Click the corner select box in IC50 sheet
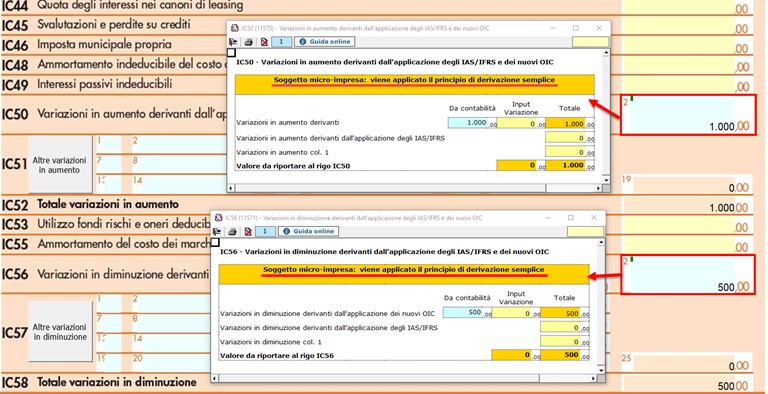 coord(232,52)
